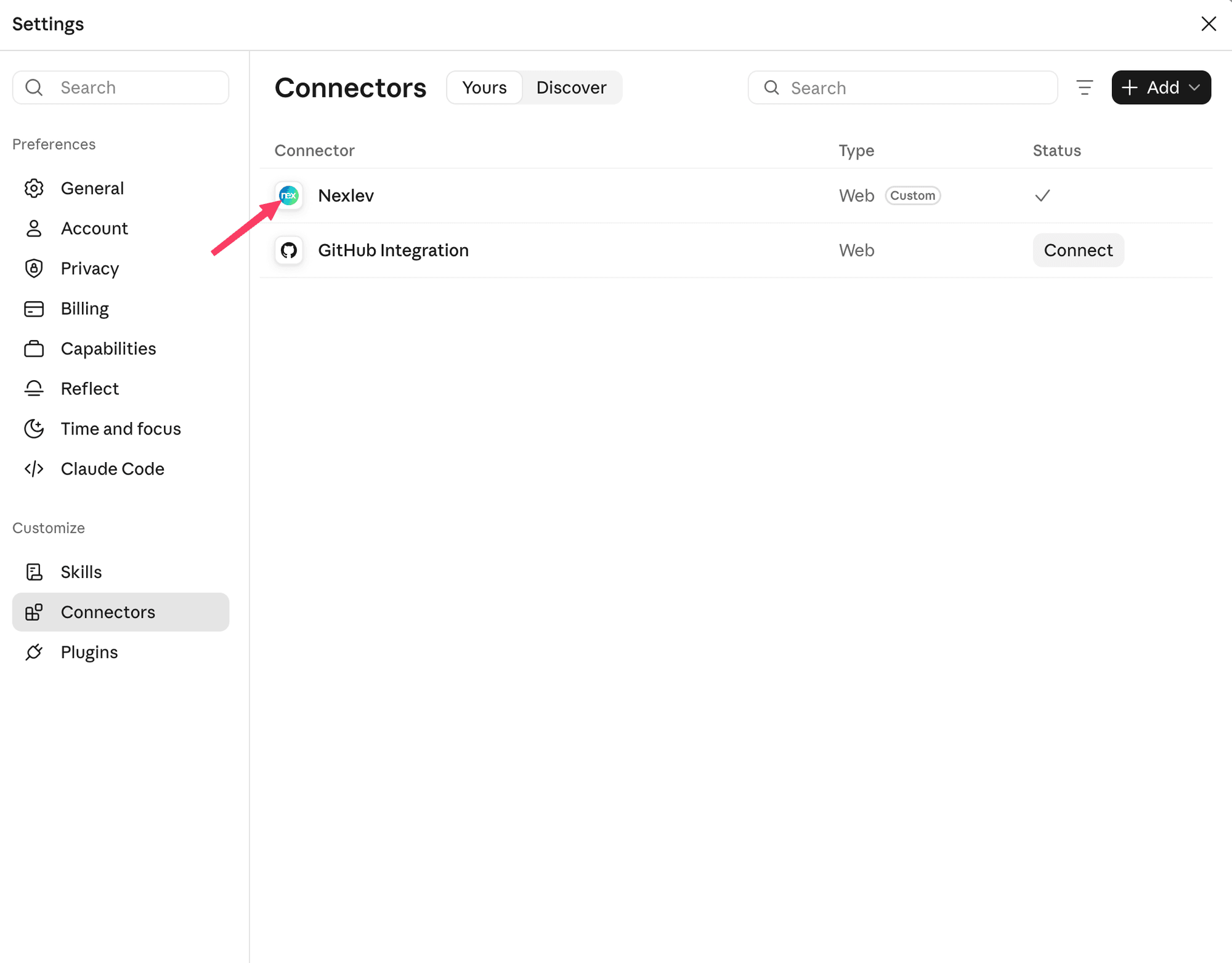Click the Status column header
This screenshot has height=963, width=1232.
pos(1056,150)
